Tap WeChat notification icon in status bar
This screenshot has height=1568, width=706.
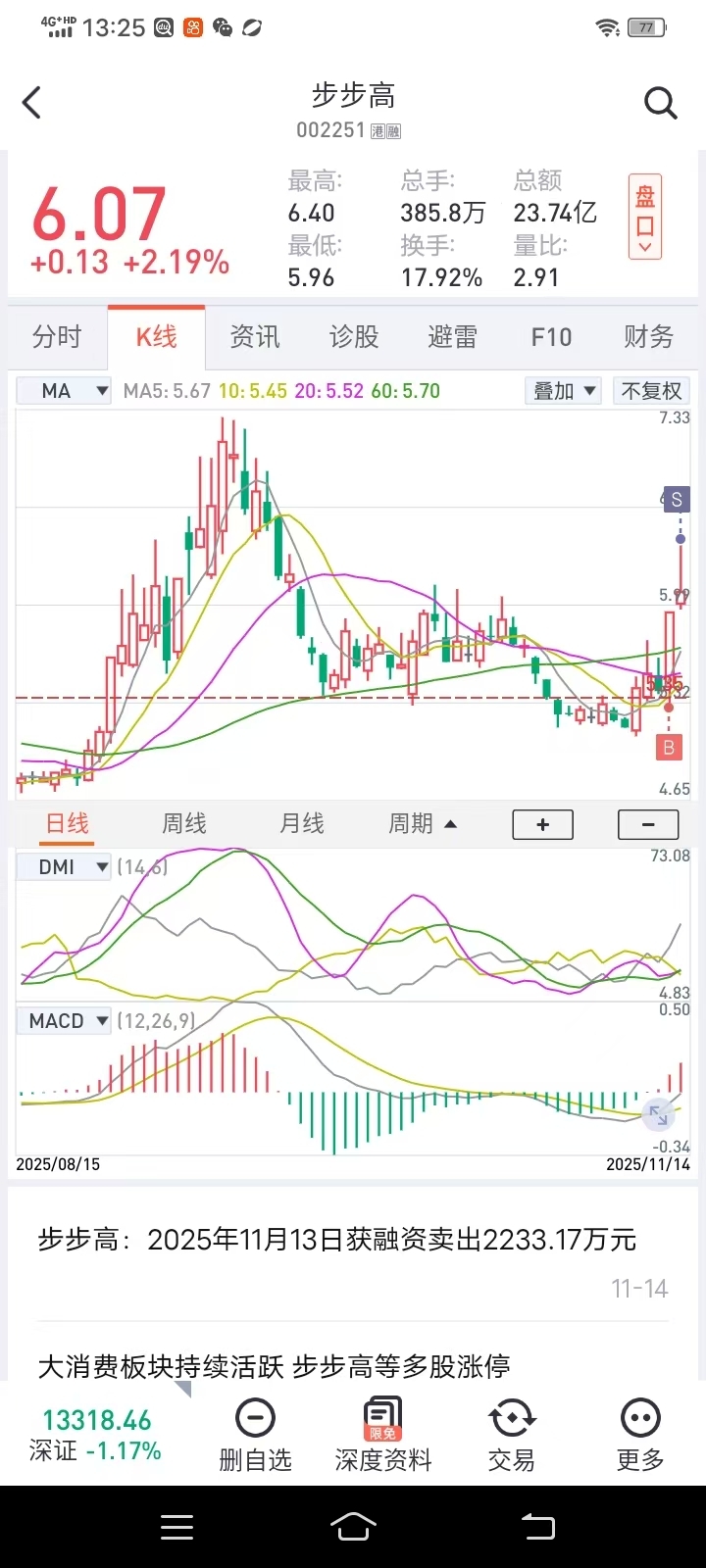(223, 27)
